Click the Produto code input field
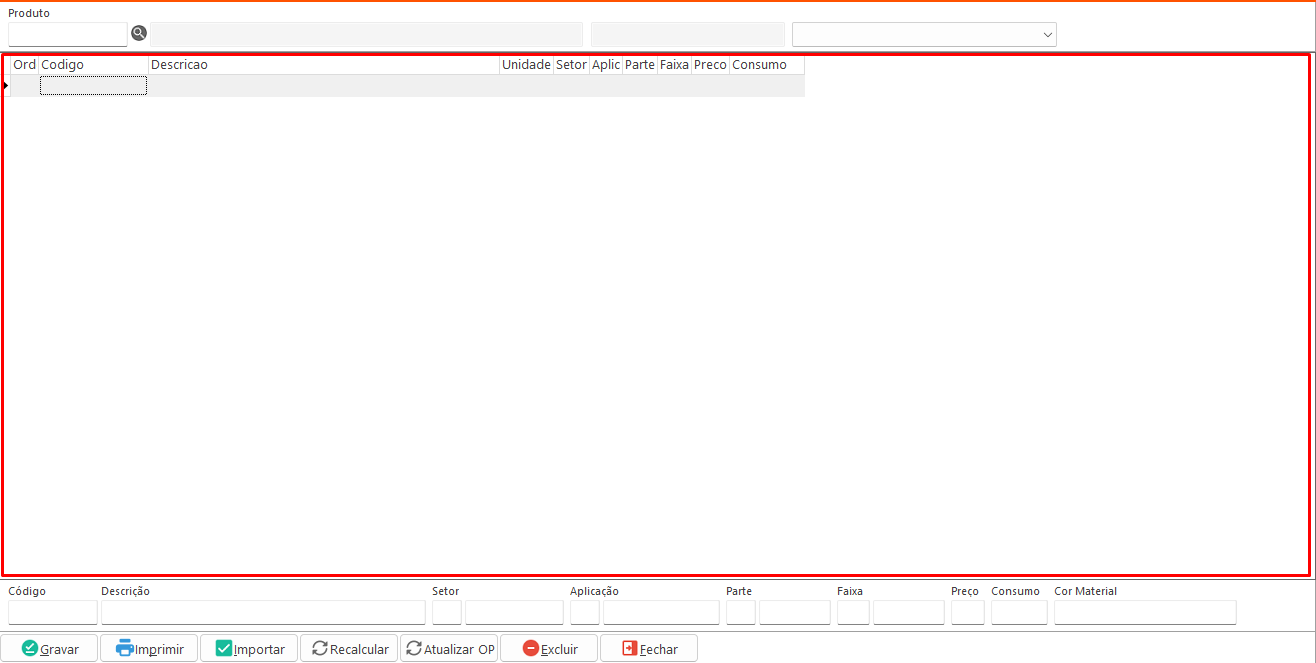Viewport: 1316px width, 663px height. click(x=68, y=35)
